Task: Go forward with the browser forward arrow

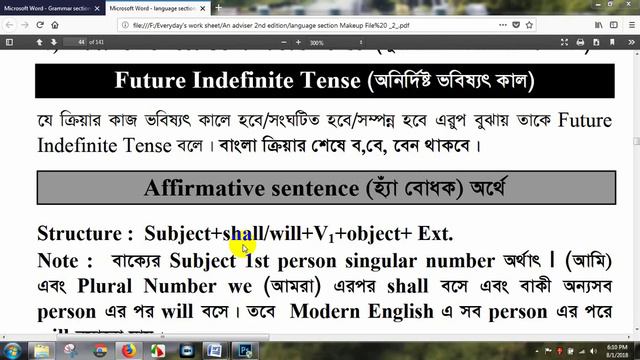Action: 24,25
